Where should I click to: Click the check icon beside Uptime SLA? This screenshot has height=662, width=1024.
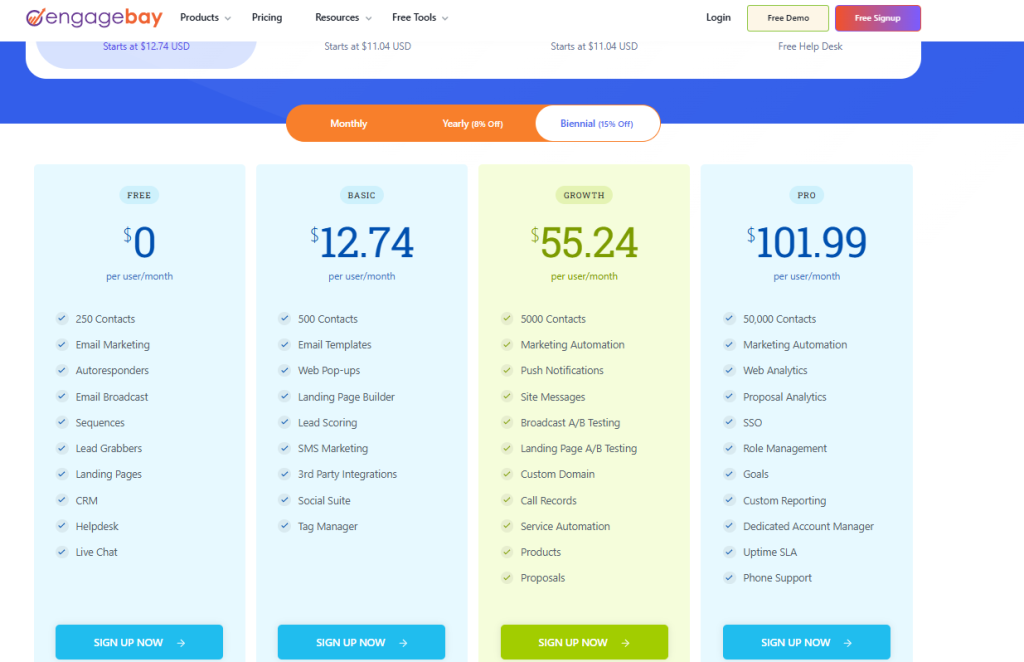[x=729, y=552]
